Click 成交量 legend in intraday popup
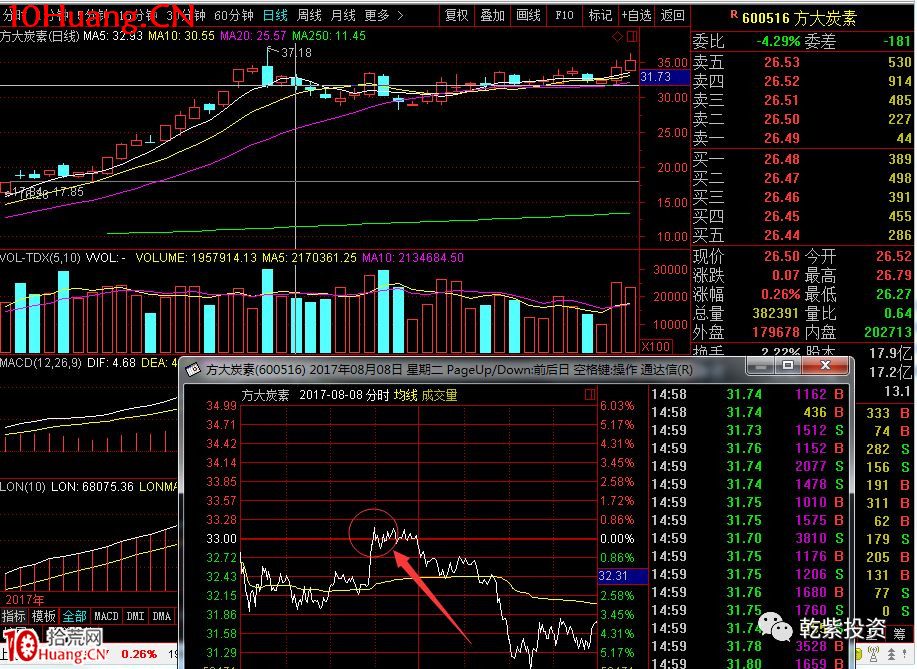The image size is (917, 669). click(x=439, y=395)
